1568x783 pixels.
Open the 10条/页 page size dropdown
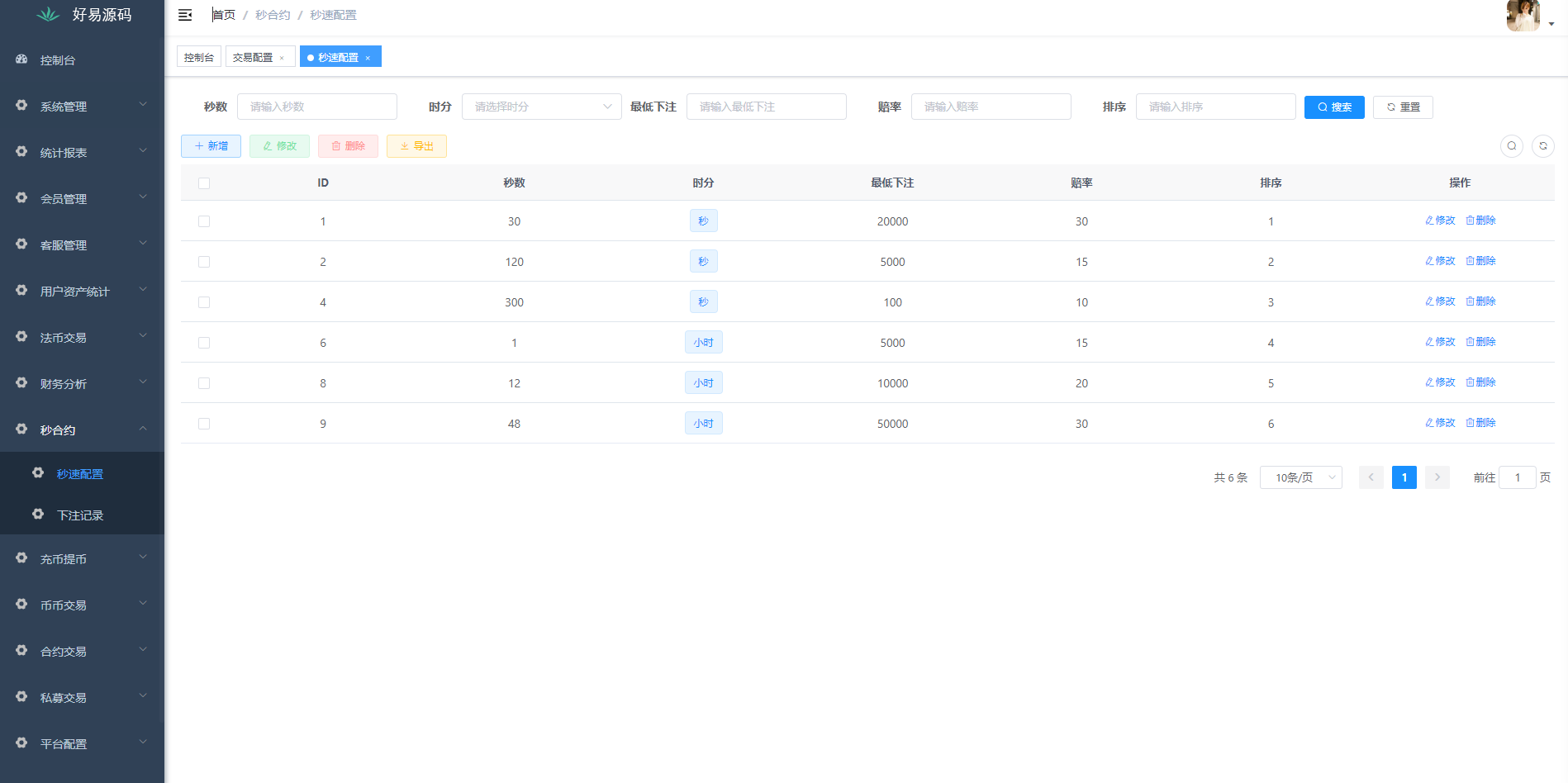coord(1300,477)
